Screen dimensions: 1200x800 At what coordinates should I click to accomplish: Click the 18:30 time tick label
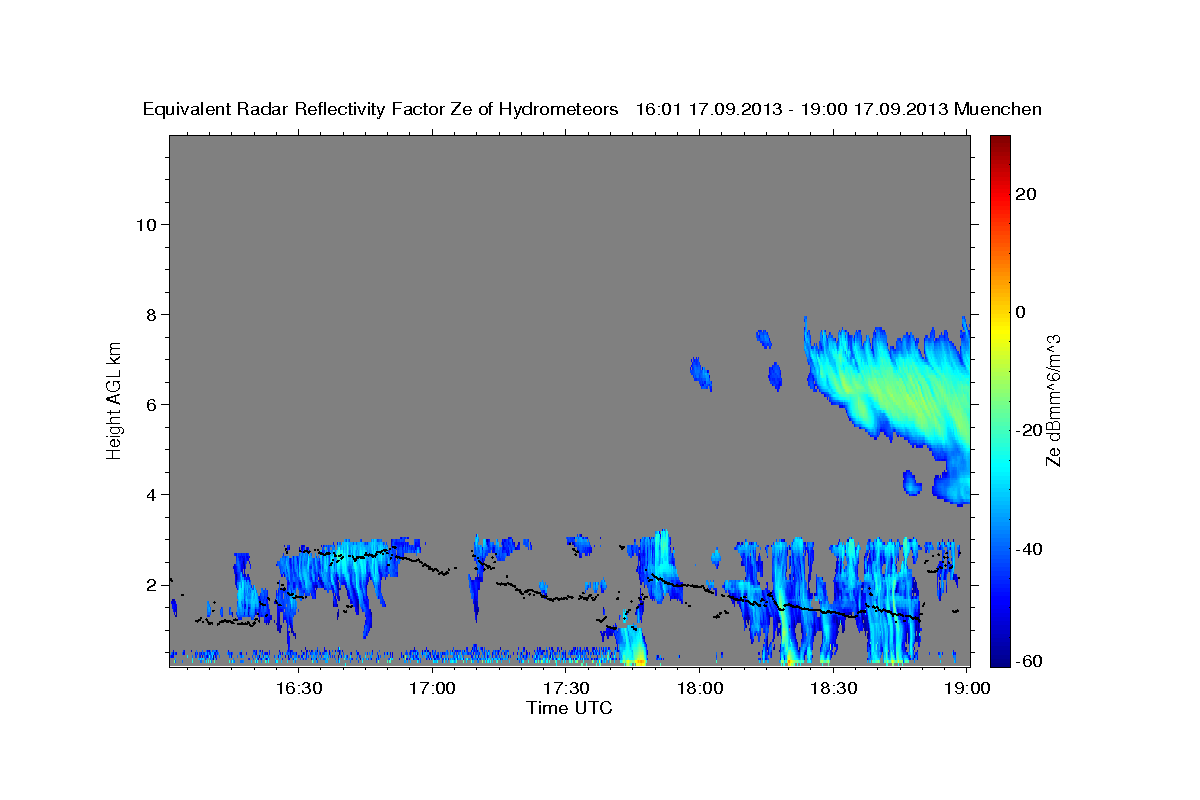click(x=833, y=688)
